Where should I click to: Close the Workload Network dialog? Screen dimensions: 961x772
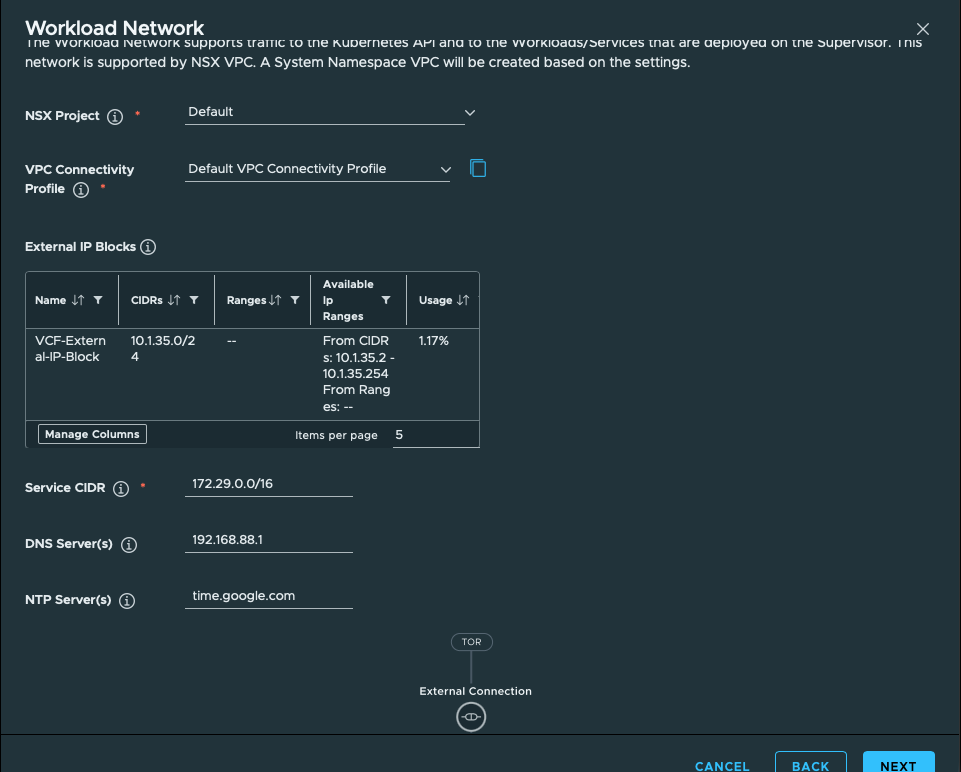point(922,29)
